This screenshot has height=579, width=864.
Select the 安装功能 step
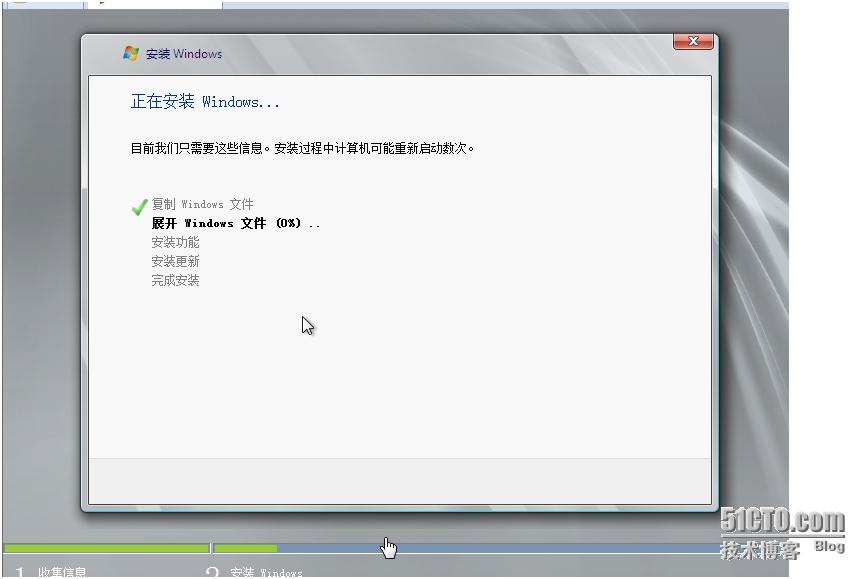click(175, 242)
